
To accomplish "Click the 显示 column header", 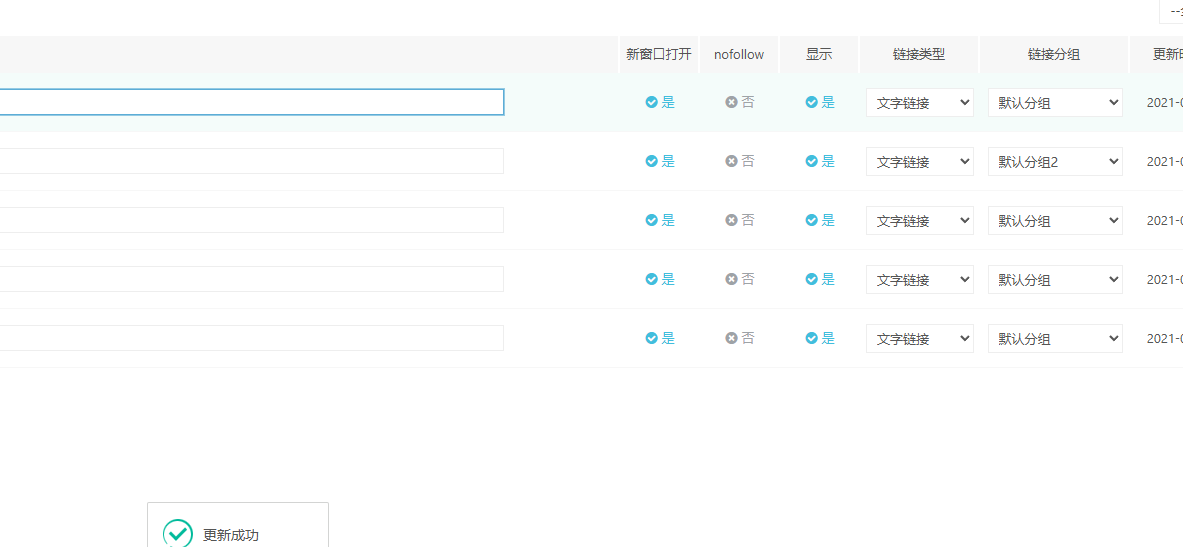I will point(819,54).
